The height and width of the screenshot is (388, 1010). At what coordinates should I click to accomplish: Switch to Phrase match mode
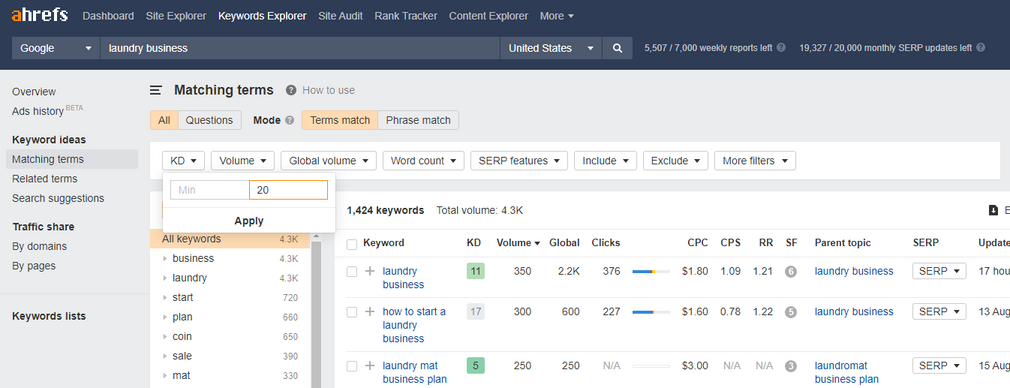(x=419, y=121)
